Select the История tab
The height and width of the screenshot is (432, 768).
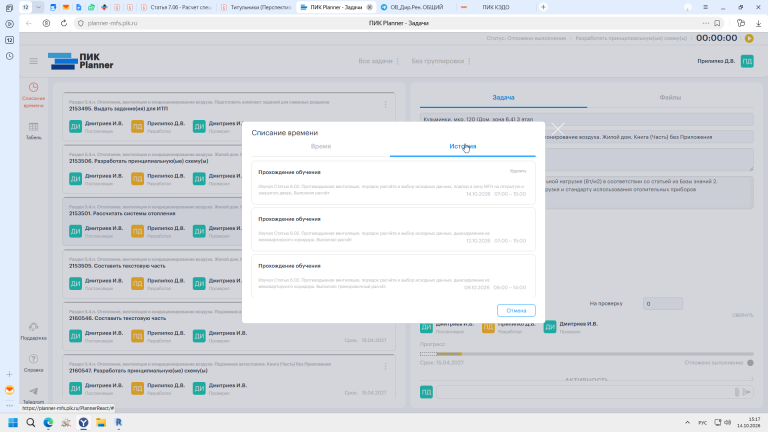click(x=463, y=146)
